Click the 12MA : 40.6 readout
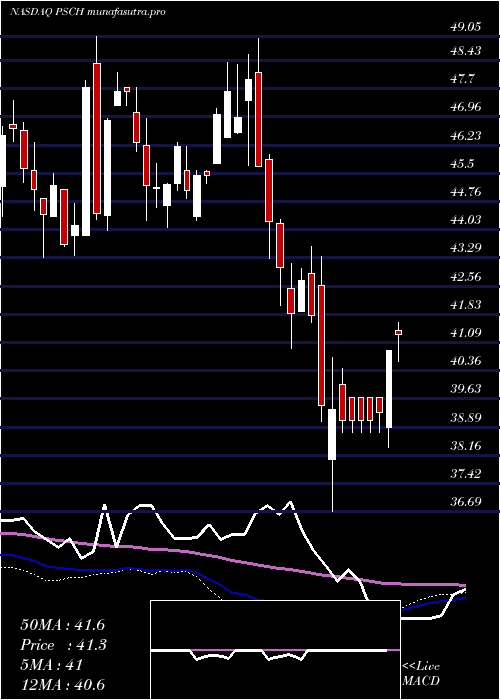Image resolution: width=500 pixels, height=700 pixels. 62,685
